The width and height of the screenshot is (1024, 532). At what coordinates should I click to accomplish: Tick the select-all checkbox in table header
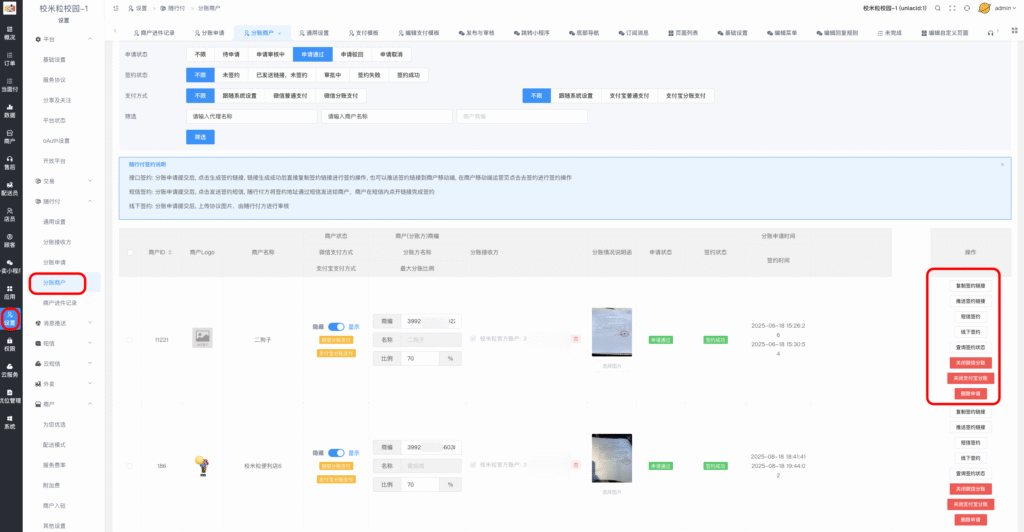(130, 252)
